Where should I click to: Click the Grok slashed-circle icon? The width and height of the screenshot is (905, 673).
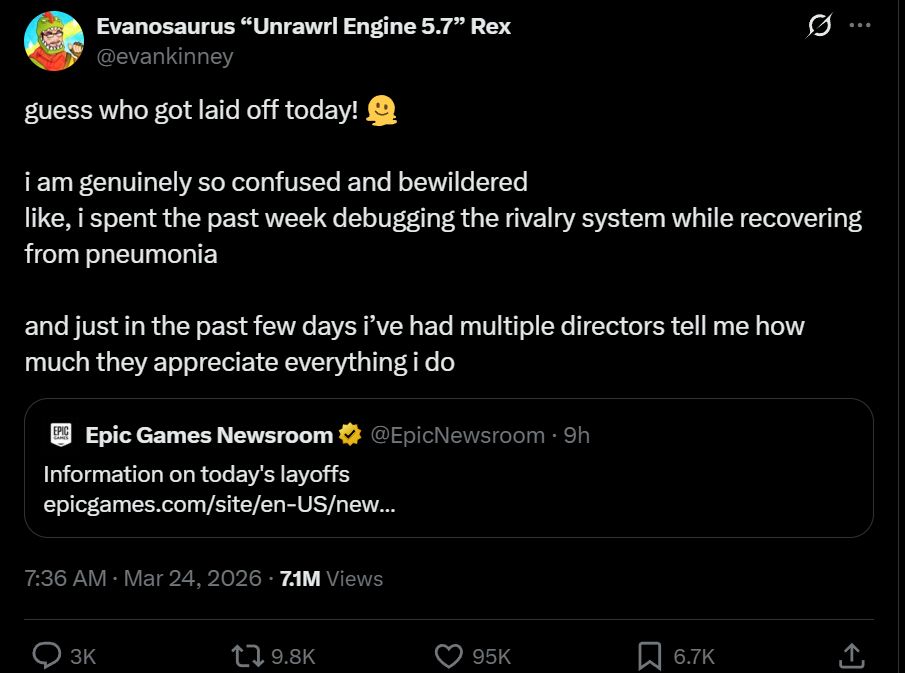click(818, 28)
